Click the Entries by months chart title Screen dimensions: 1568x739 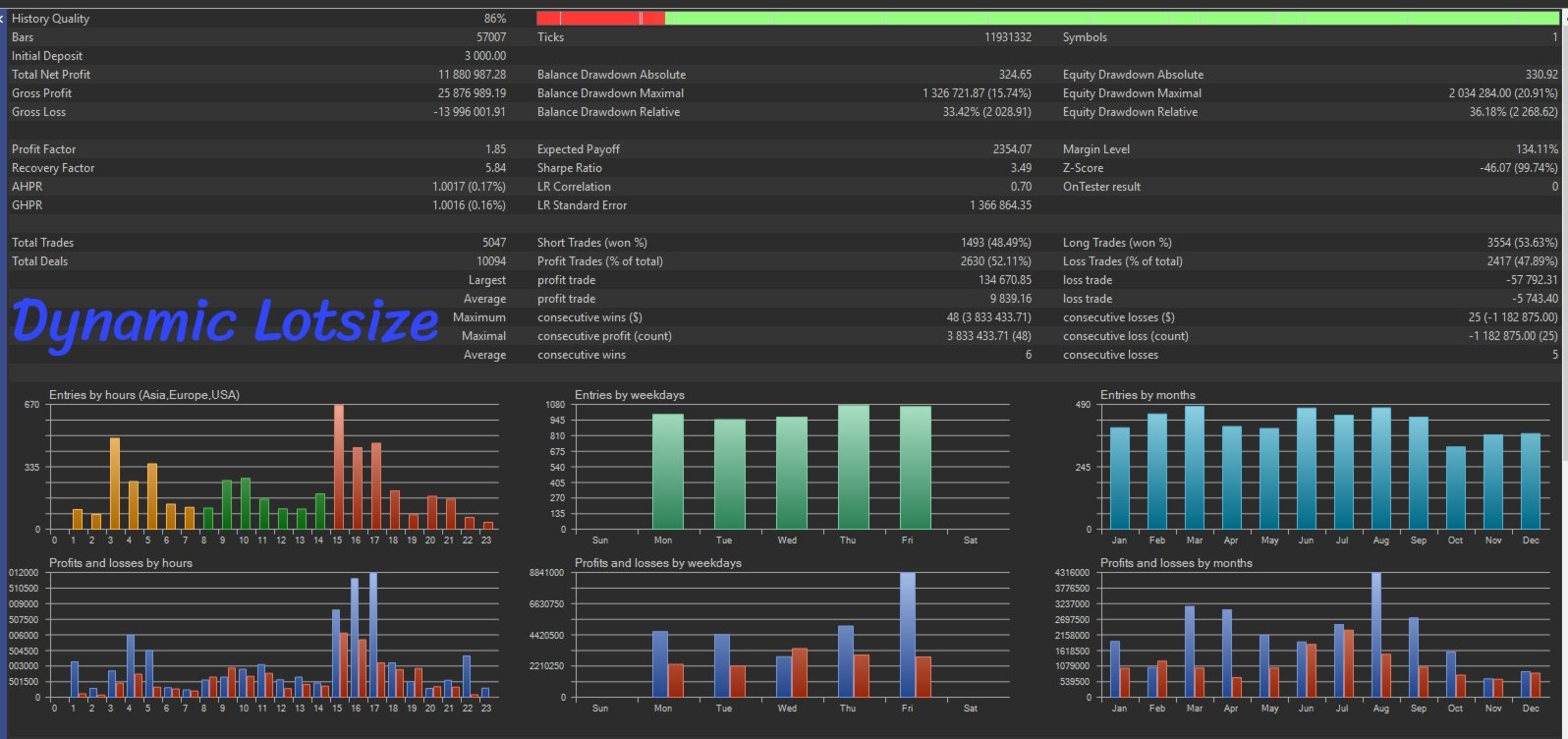coord(1148,395)
